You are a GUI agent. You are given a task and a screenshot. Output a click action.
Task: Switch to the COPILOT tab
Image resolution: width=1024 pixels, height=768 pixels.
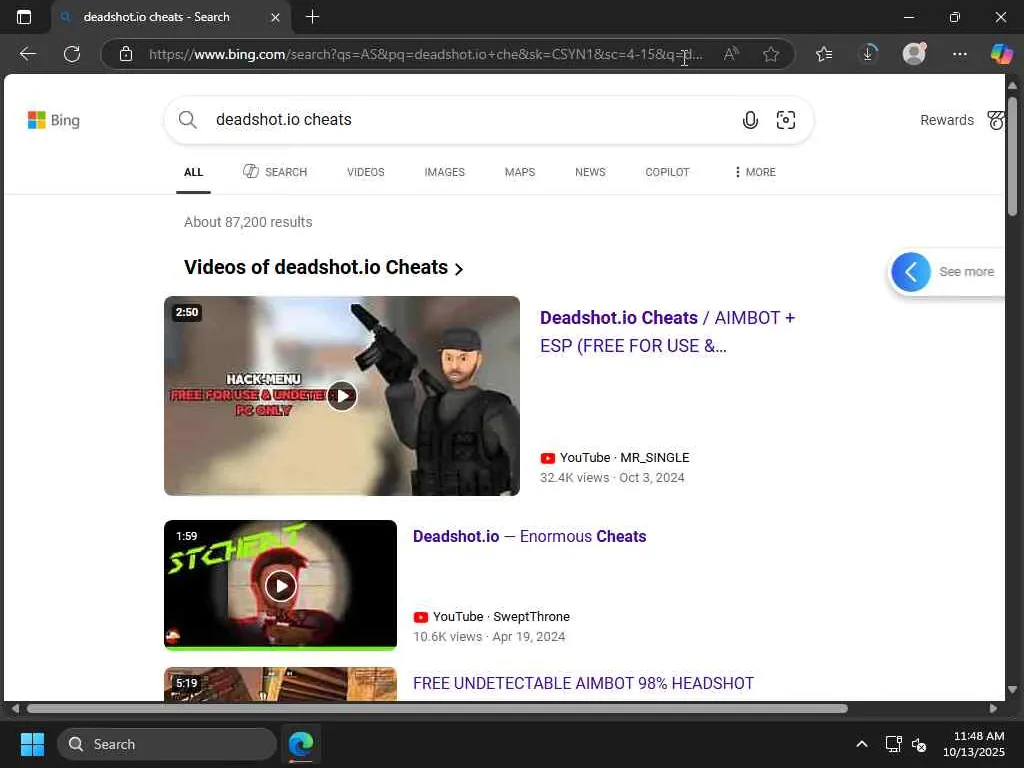(x=667, y=172)
